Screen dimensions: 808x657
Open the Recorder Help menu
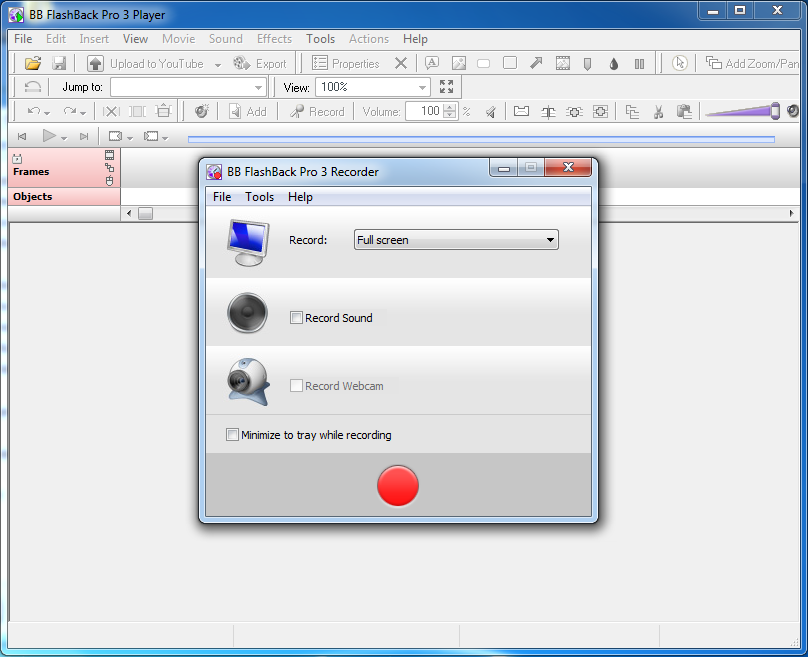click(300, 197)
